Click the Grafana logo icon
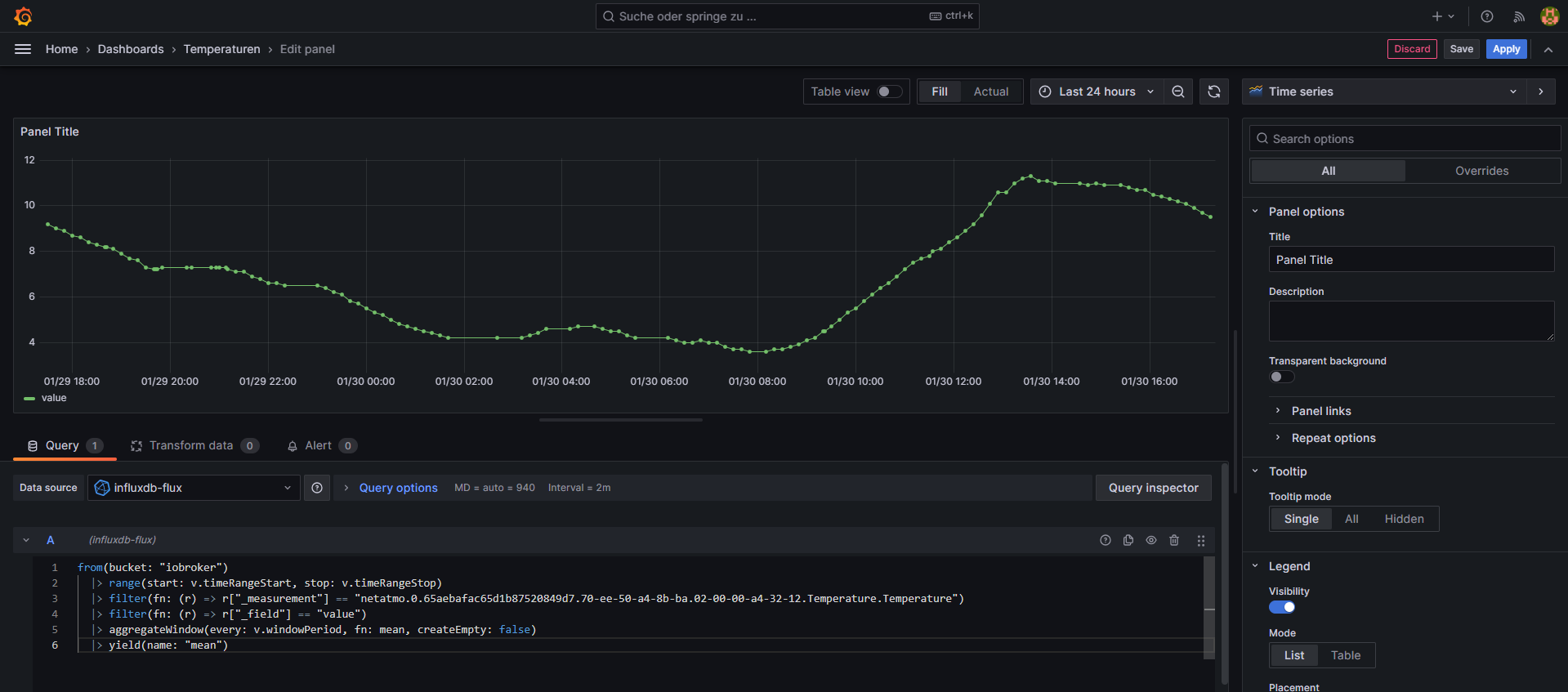 (23, 16)
